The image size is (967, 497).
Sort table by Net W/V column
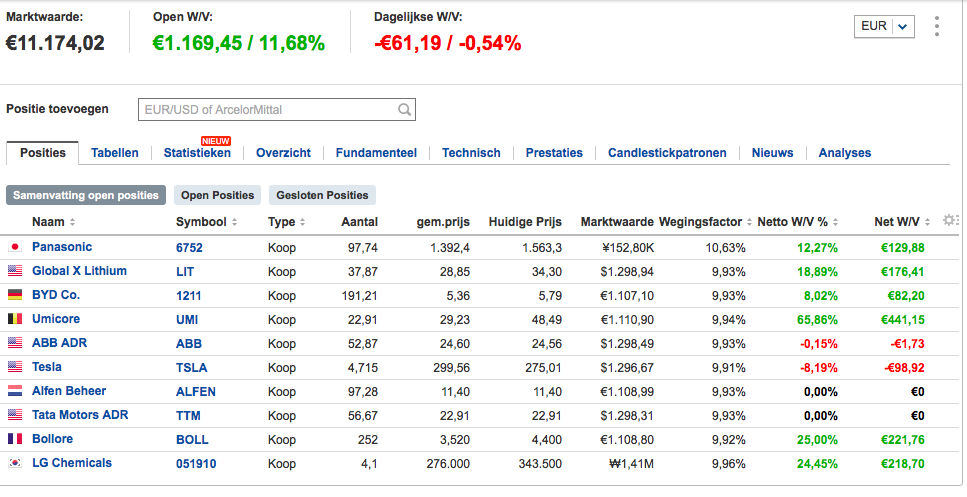(902, 222)
